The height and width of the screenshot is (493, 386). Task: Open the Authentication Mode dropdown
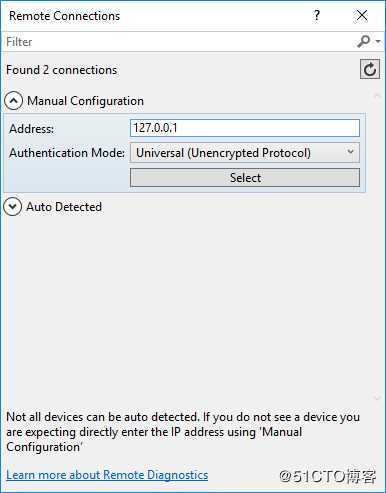coord(245,153)
